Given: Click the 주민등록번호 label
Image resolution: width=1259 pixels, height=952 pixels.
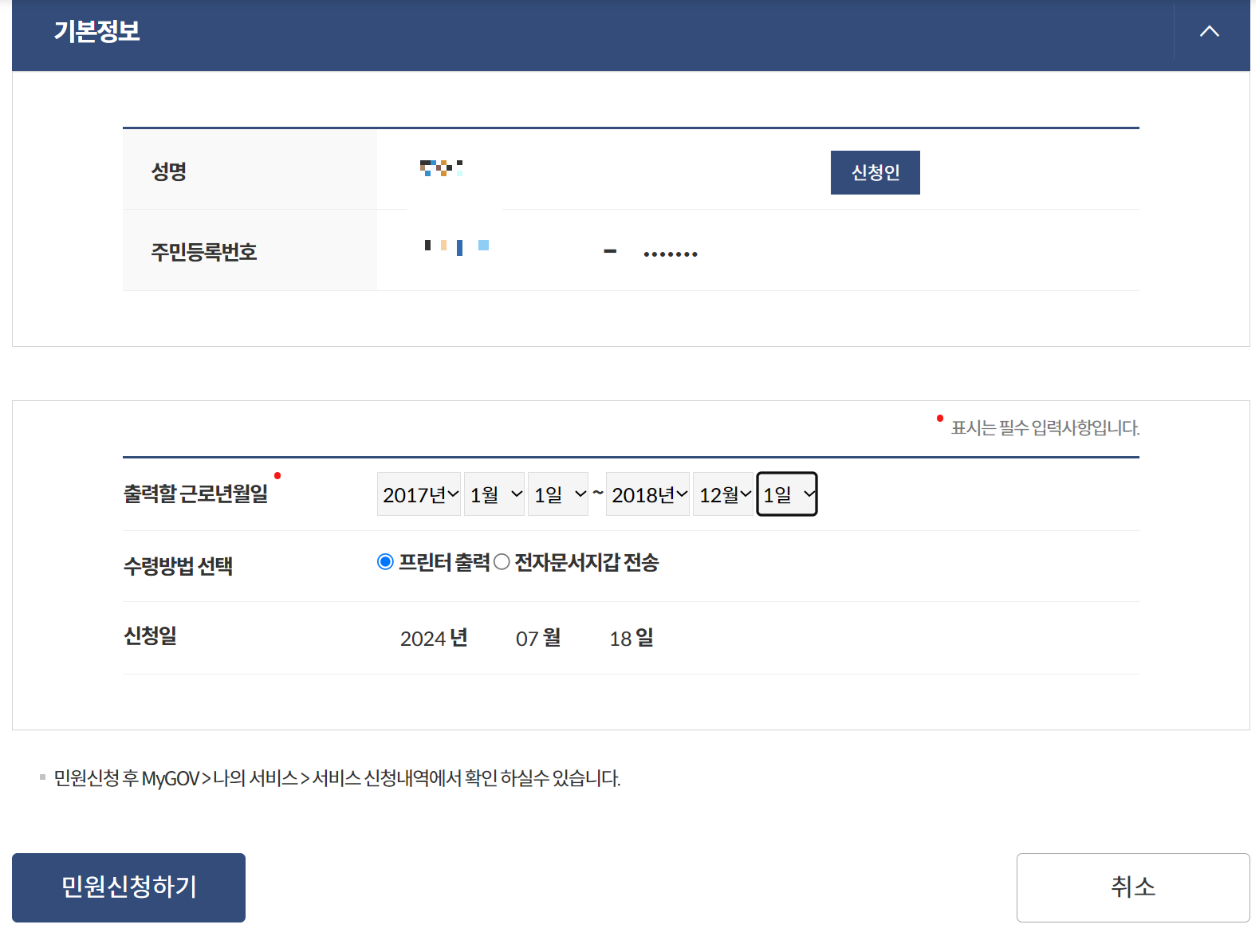Looking at the screenshot, I should point(204,252).
